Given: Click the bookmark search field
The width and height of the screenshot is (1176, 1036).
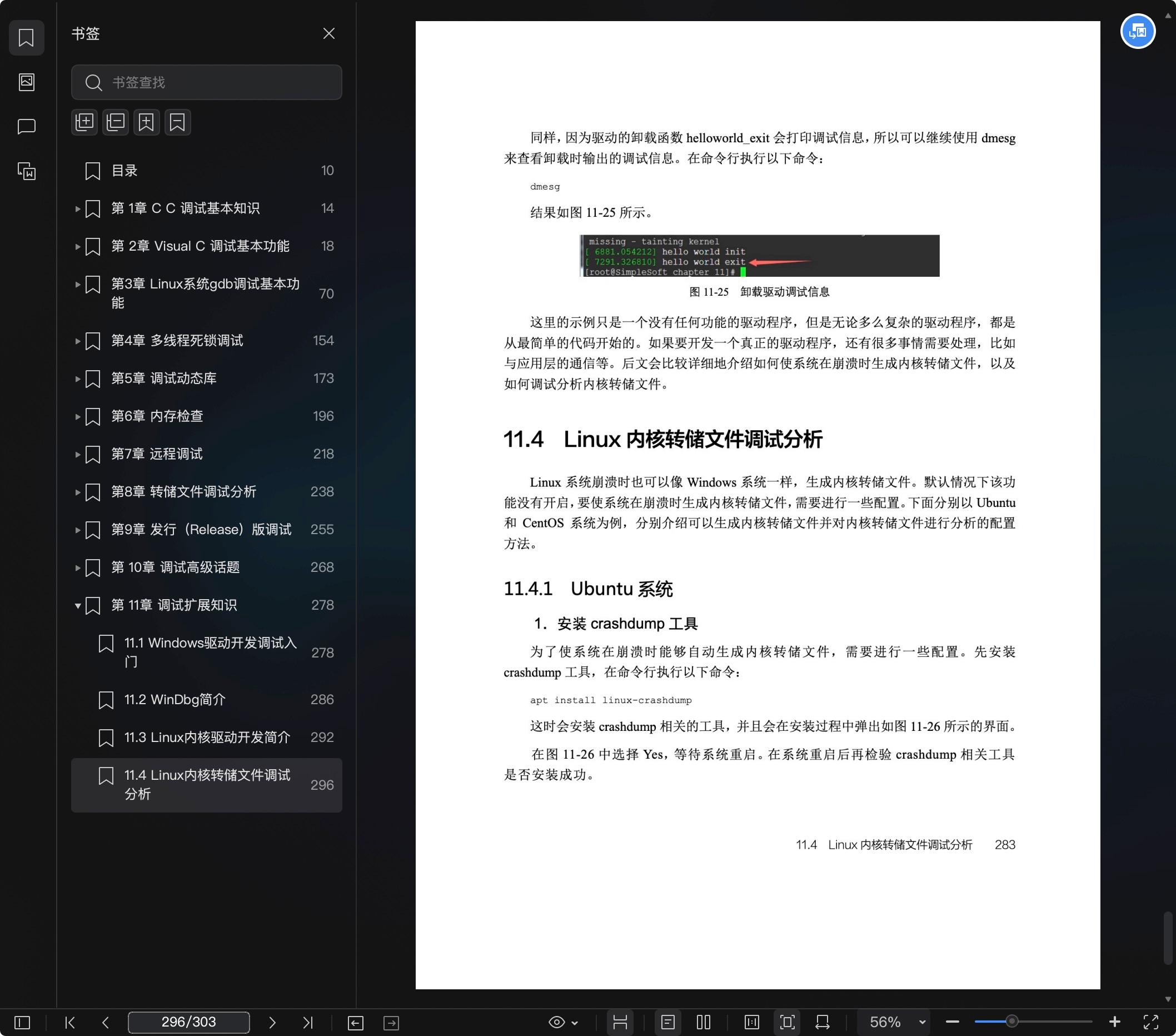Looking at the screenshot, I should tap(207, 82).
